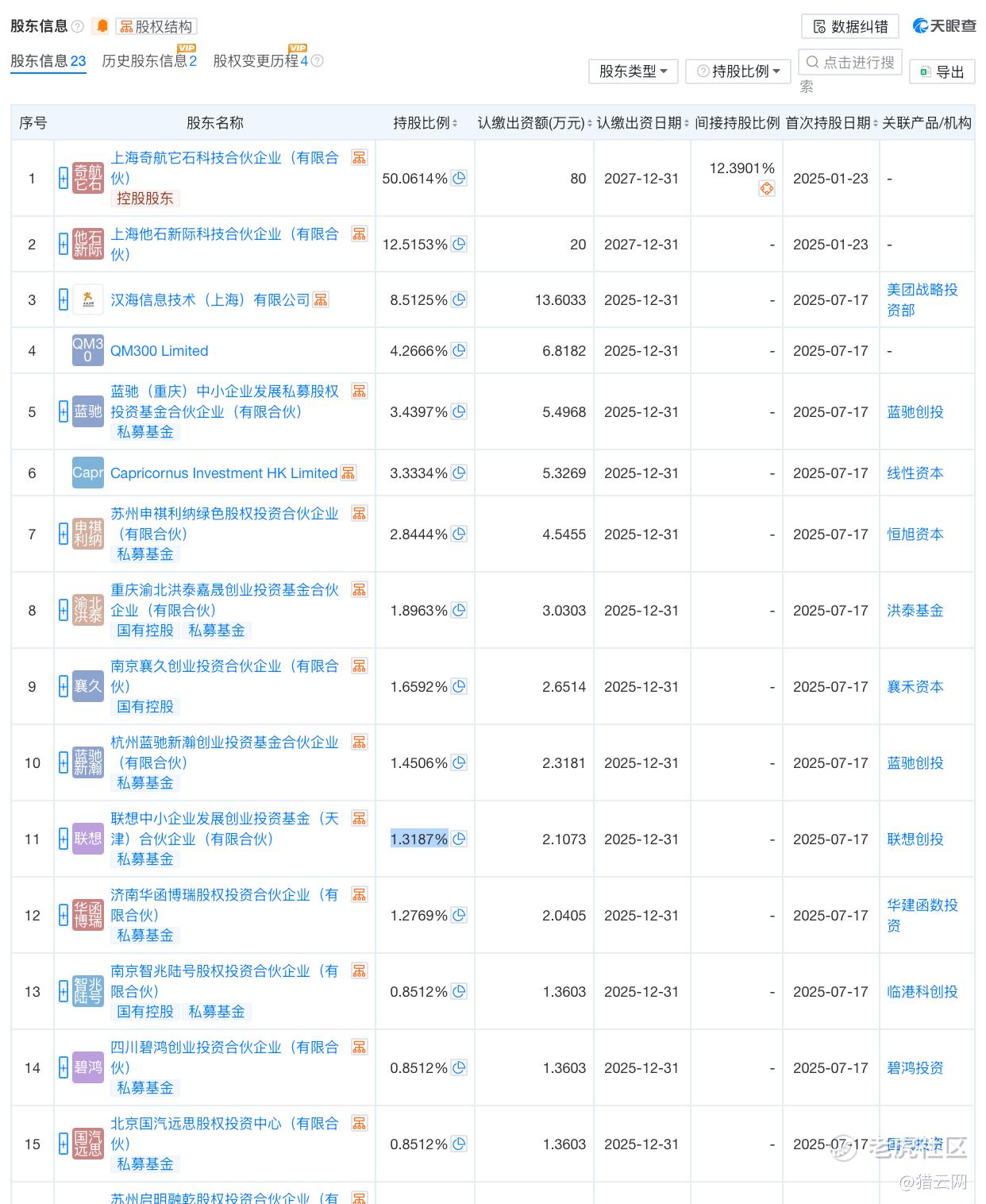This screenshot has width=986, height=1204.
Task: Click pie chart icon next to 1.2769%
Action: (x=459, y=916)
